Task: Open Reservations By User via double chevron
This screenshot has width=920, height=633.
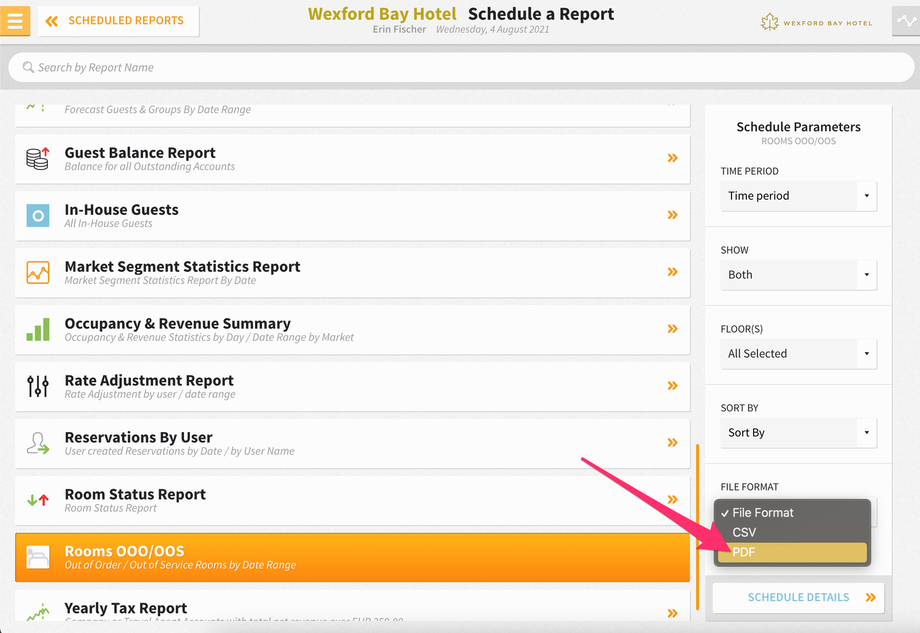Action: pyautogui.click(x=672, y=442)
